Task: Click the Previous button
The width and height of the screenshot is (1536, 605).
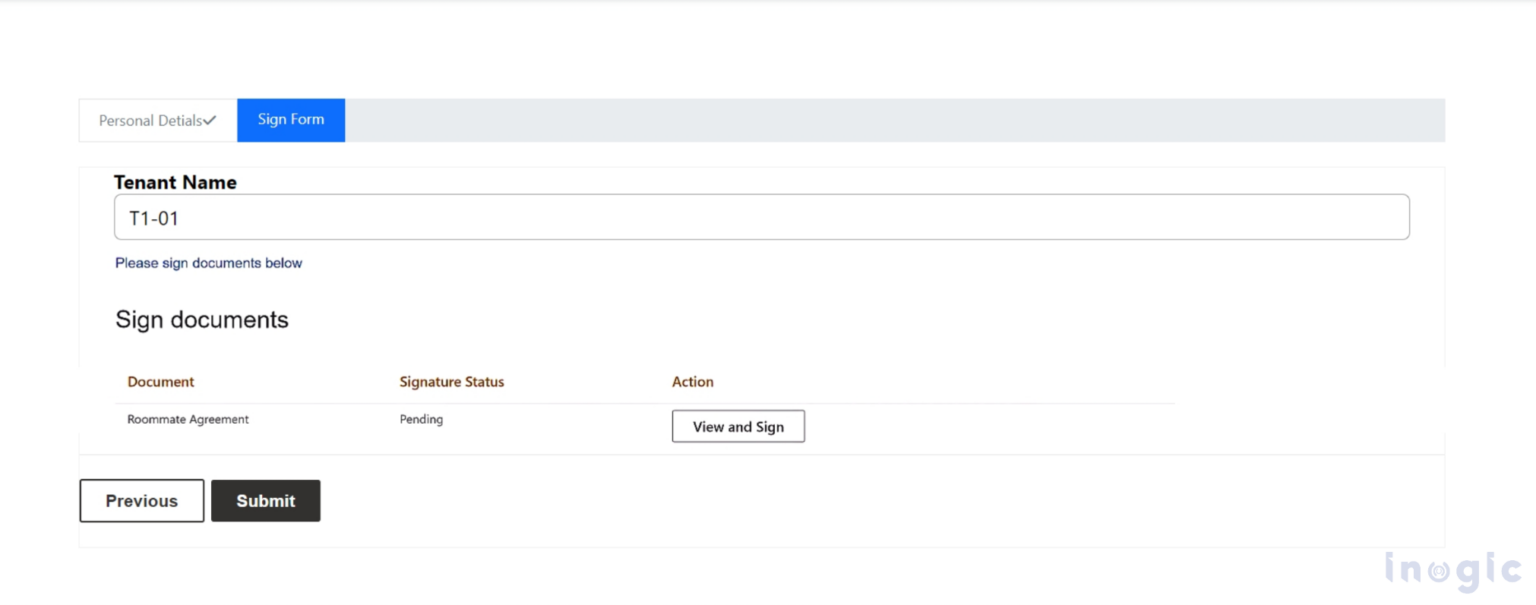Action: 141,500
